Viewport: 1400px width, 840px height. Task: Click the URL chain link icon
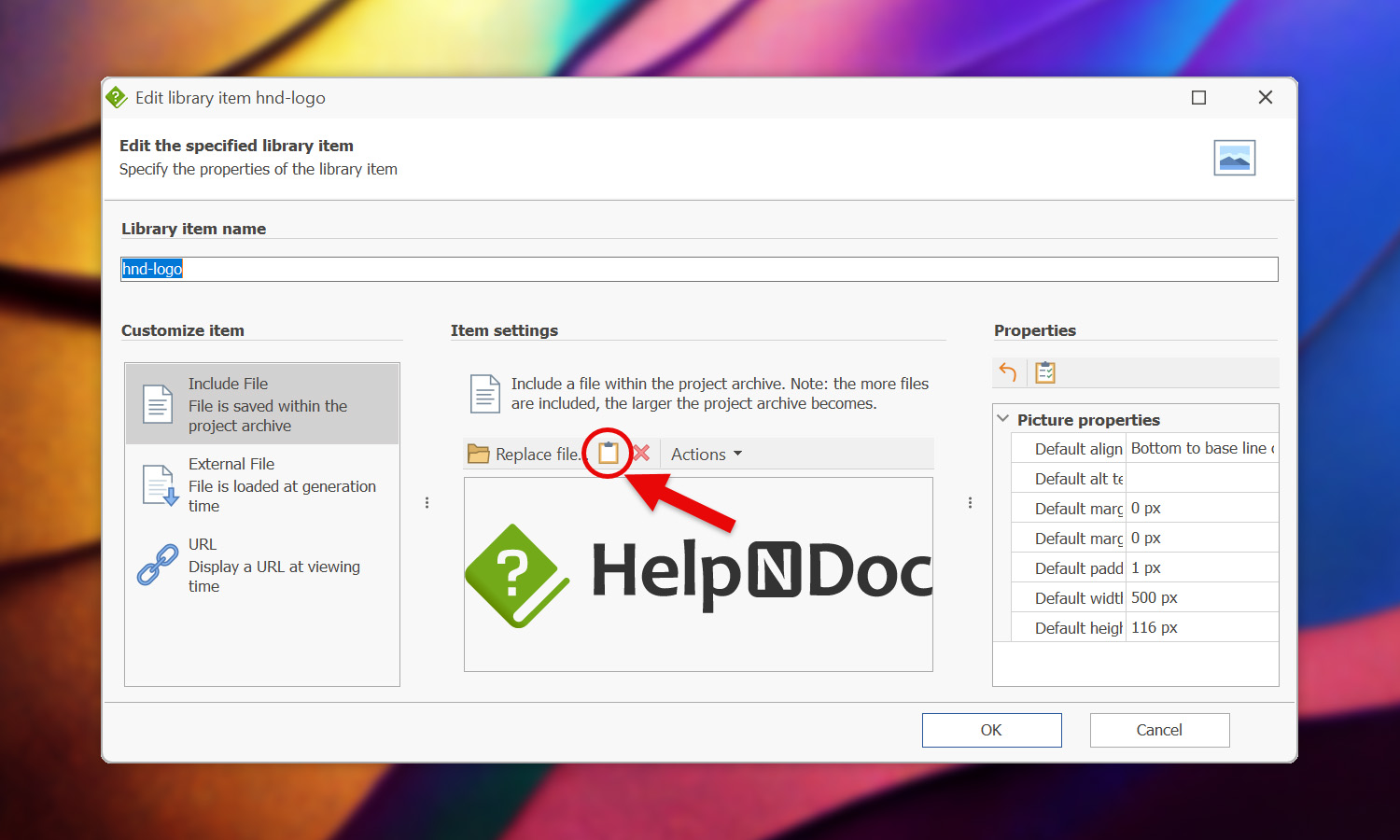(x=158, y=565)
